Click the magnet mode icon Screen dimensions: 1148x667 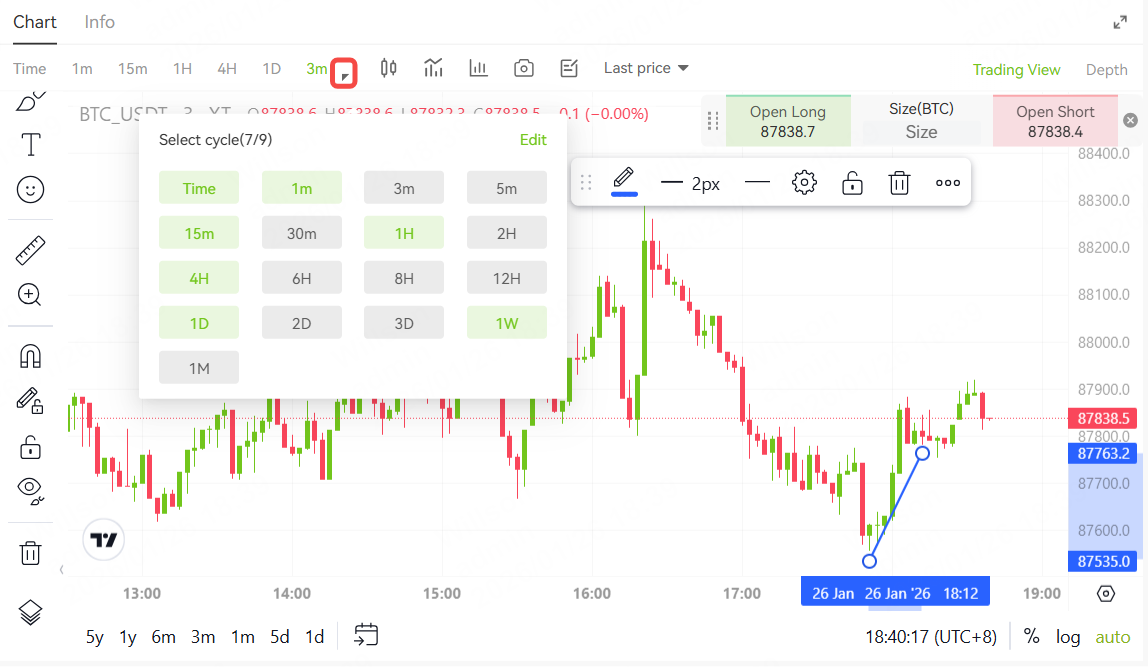(x=31, y=356)
